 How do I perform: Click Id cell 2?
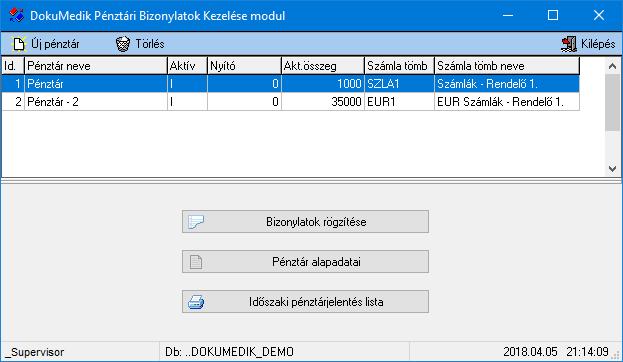click(13, 102)
